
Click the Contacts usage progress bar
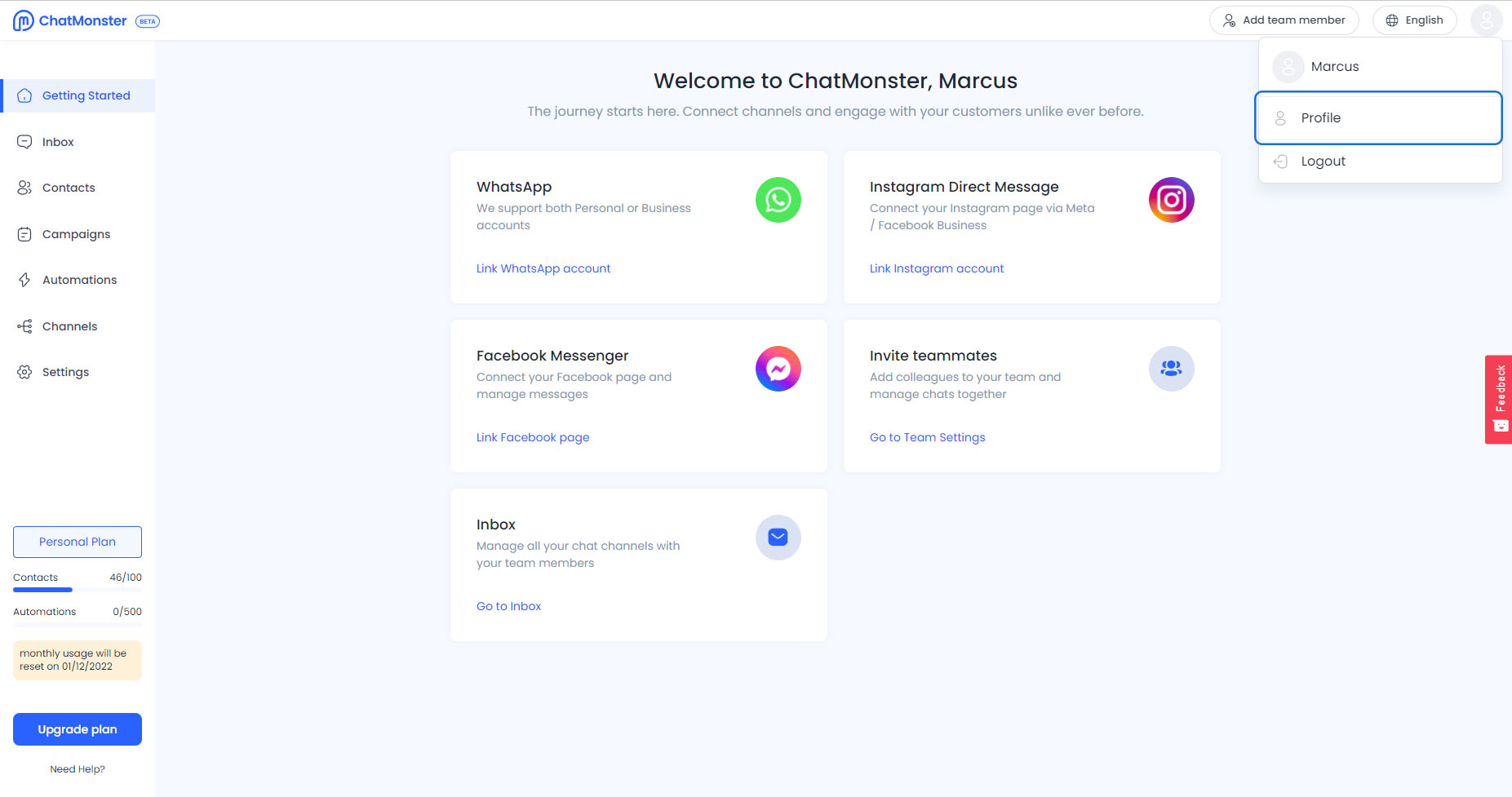pyautogui.click(x=78, y=590)
